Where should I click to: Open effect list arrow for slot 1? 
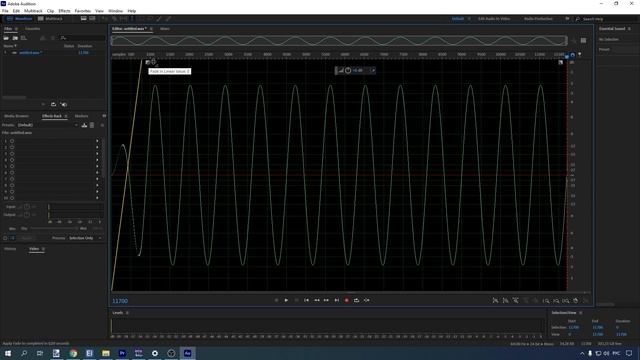pos(97,141)
